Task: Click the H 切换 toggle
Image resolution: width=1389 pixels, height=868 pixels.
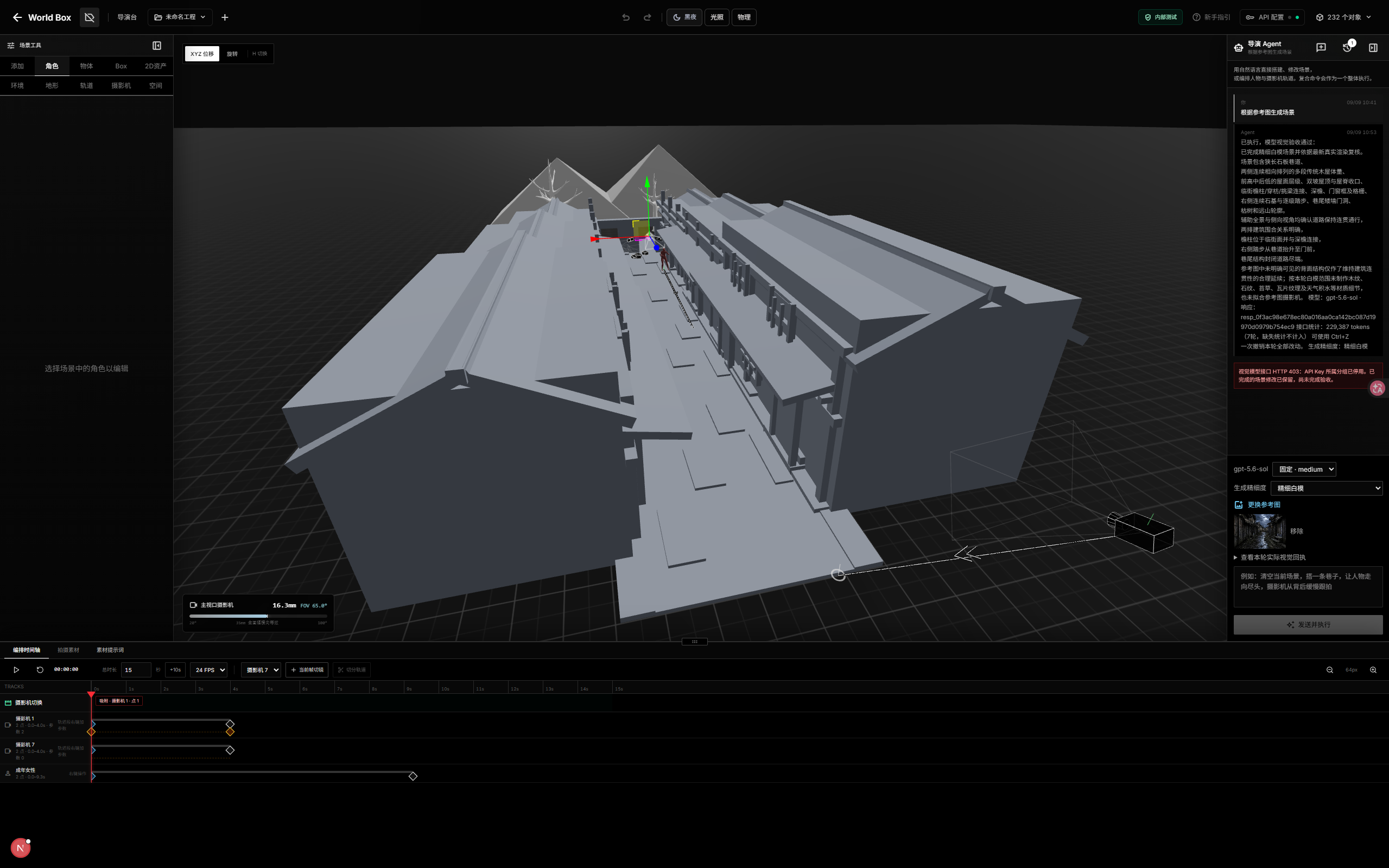Action: click(259, 54)
